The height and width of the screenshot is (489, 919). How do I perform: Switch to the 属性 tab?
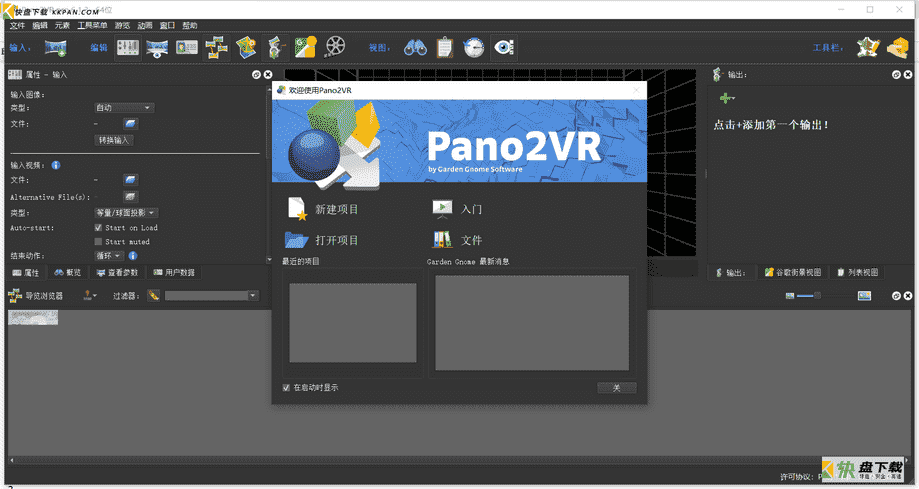tap(26, 273)
